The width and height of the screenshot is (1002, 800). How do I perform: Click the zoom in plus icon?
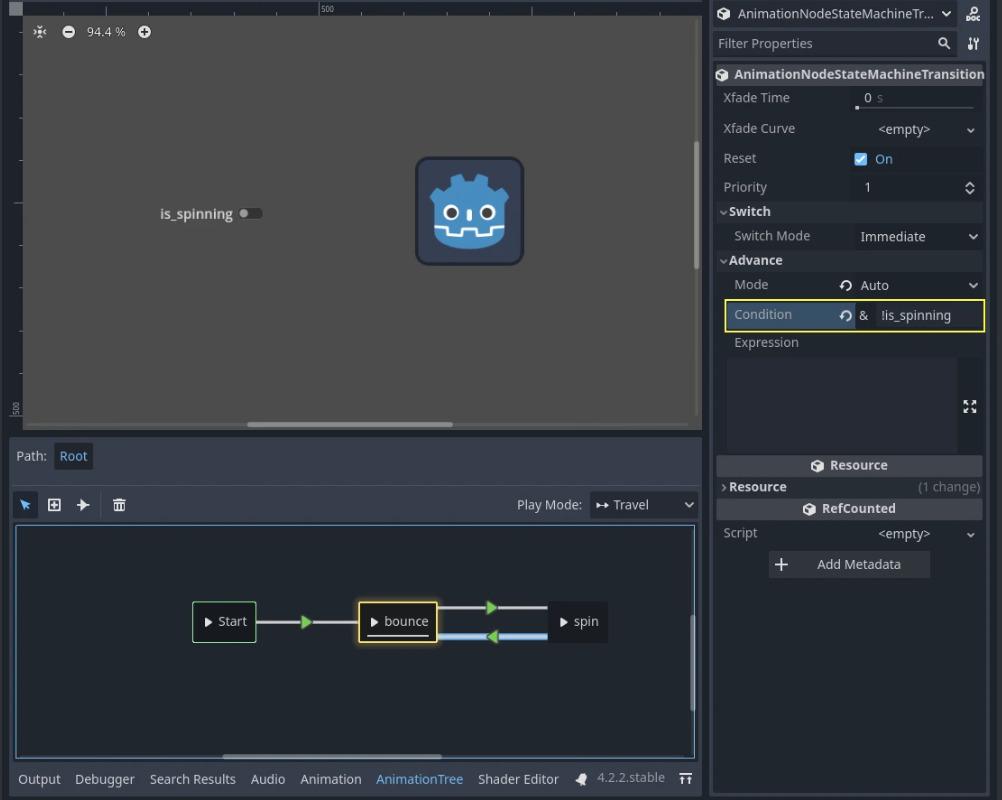click(144, 32)
